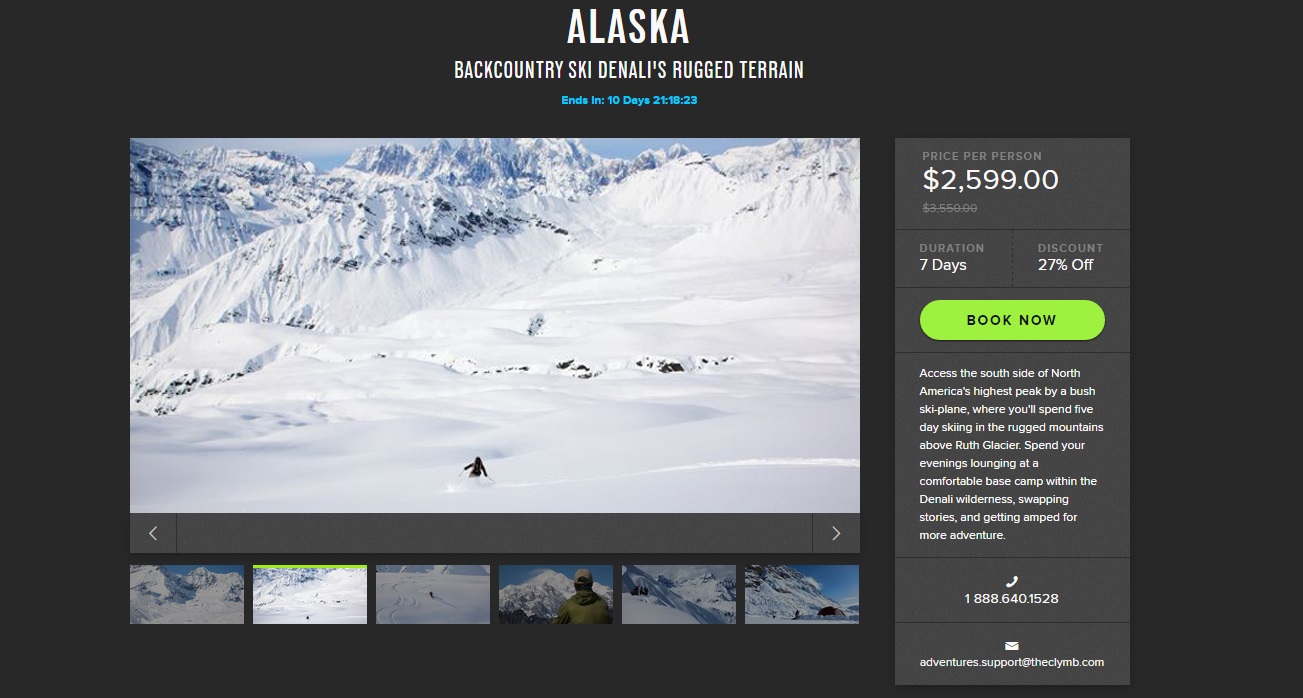
Task: Select the first mountain ridge thumbnail
Action: 187,595
